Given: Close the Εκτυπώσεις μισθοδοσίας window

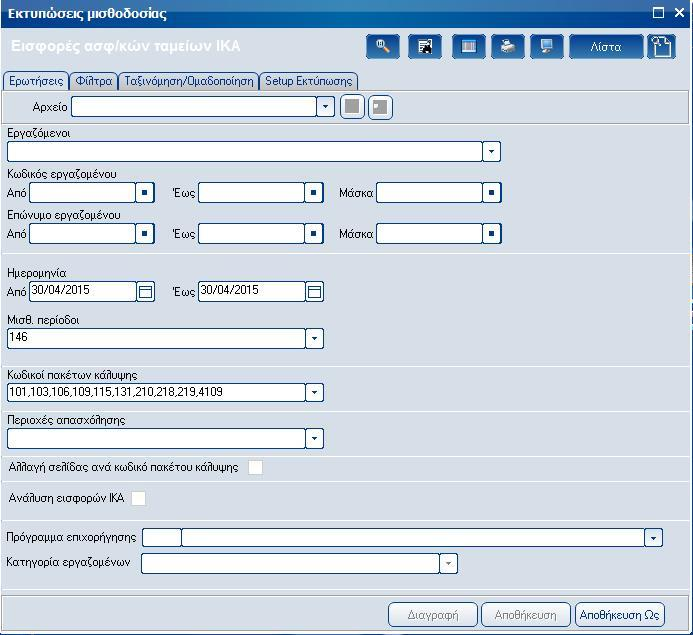Looking at the screenshot, I should click(679, 13).
